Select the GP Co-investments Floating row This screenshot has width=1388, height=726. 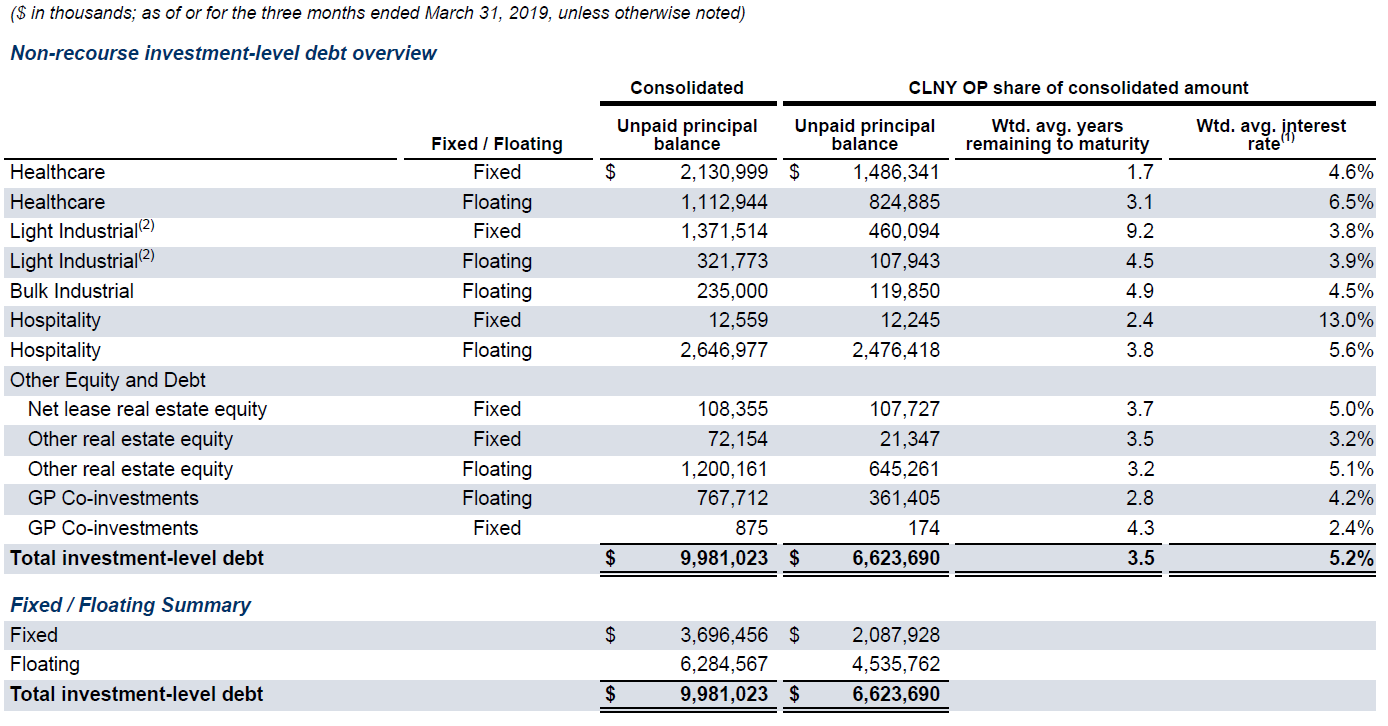point(300,497)
